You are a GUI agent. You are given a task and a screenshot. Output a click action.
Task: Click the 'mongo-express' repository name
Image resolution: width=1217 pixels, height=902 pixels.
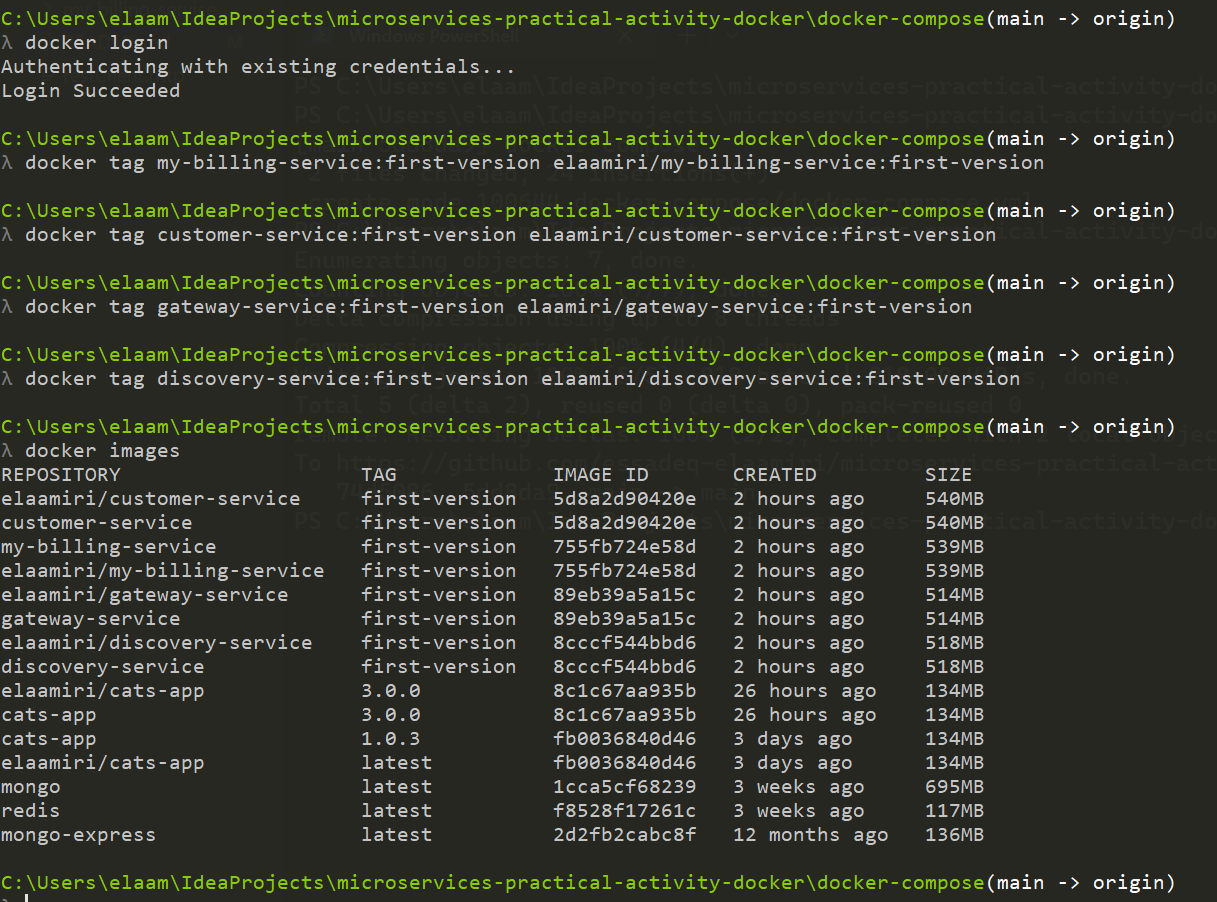coord(79,835)
